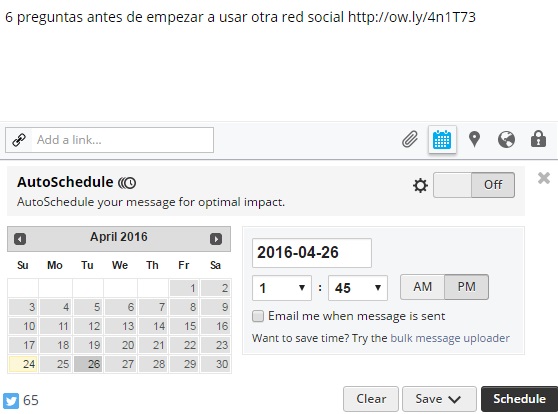Viewport: 558px width, 414px height.
Task: Open privacy options via lock icon
Action: point(538,139)
